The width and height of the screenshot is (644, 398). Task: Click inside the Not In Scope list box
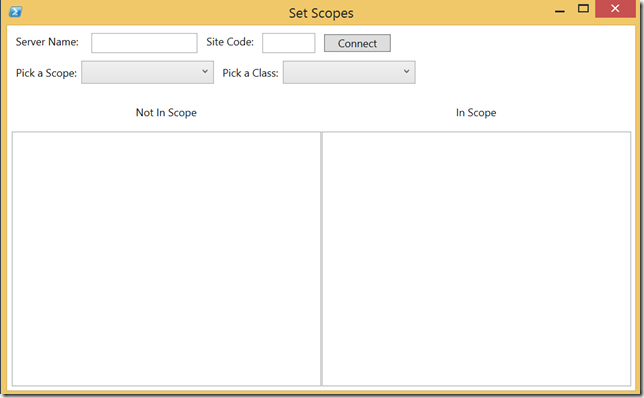pos(166,259)
